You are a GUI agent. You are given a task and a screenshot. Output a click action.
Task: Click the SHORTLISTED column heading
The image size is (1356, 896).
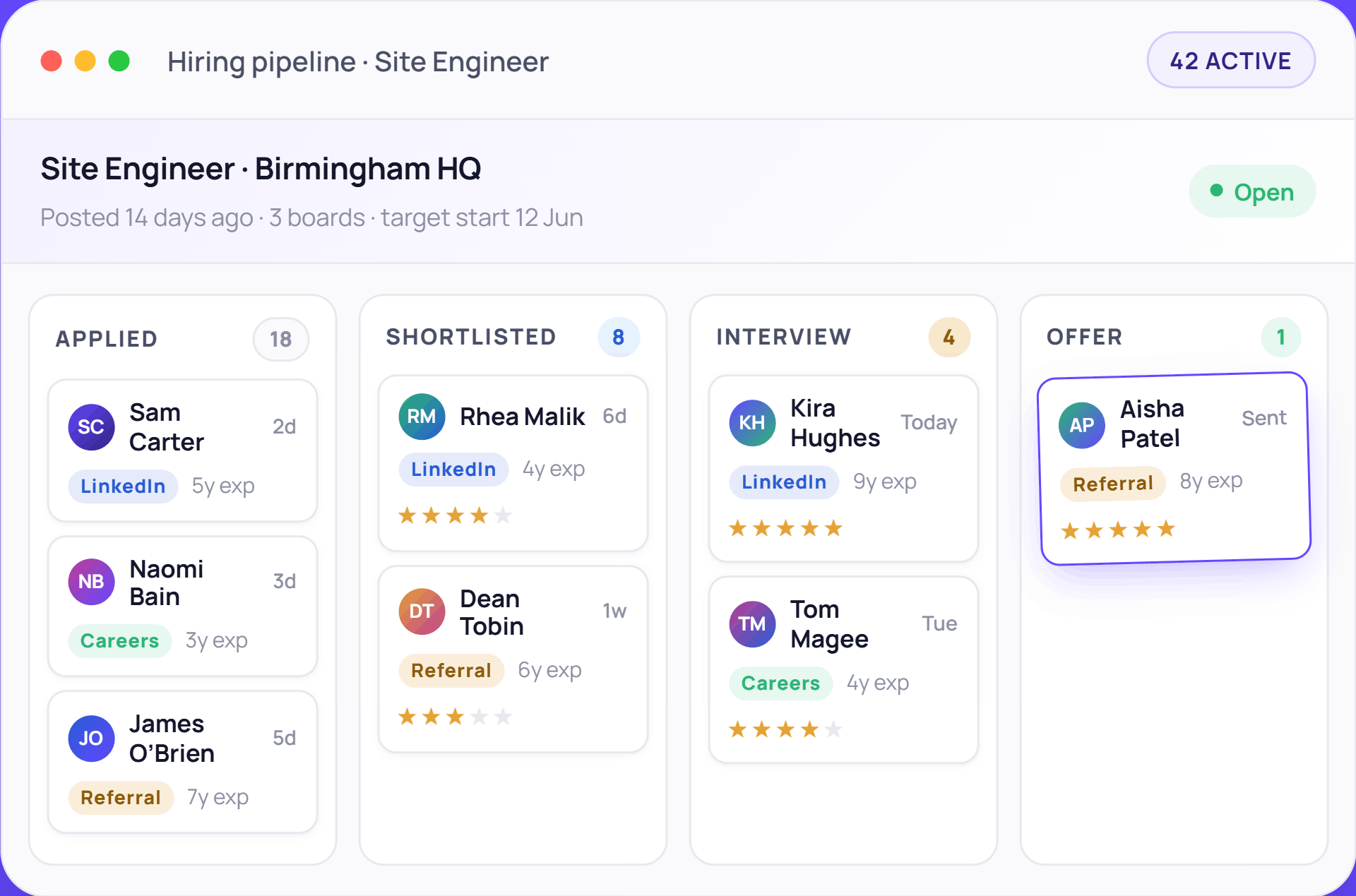471,337
